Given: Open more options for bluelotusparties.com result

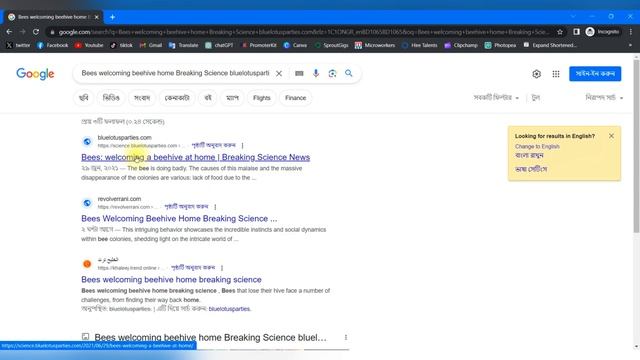Looking at the screenshot, I should 242,145.
